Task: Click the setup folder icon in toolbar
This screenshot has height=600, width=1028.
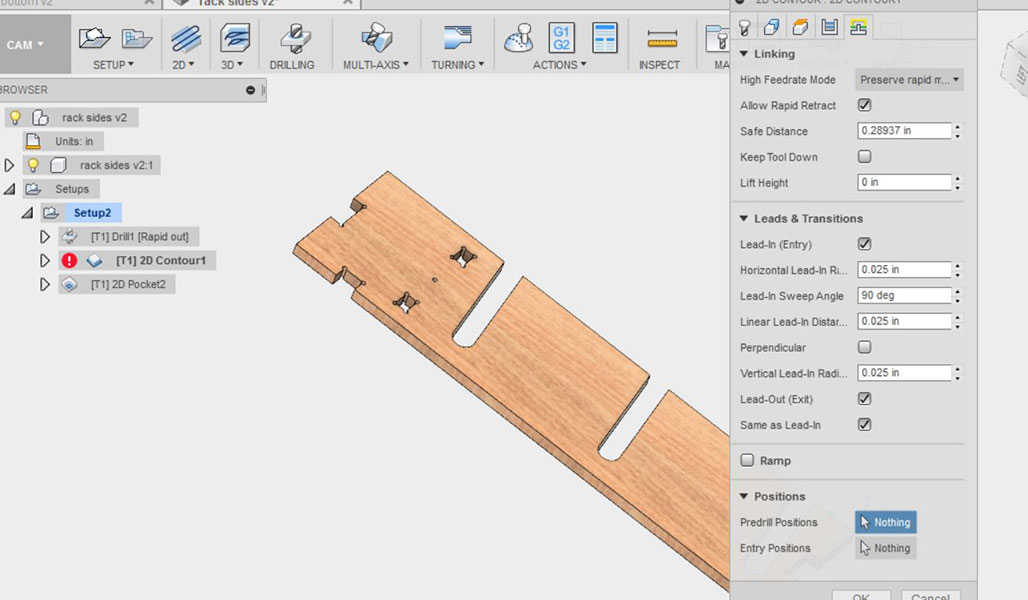Action: point(136,39)
